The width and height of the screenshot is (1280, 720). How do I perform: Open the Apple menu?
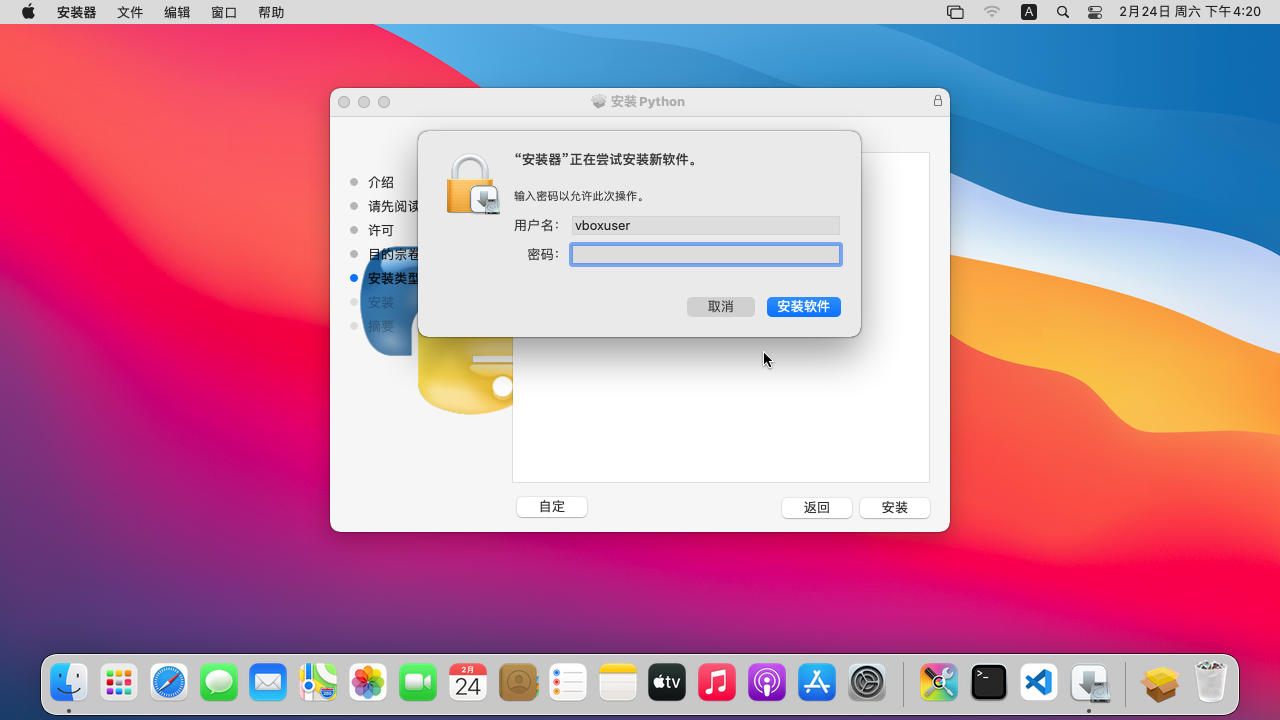click(28, 12)
